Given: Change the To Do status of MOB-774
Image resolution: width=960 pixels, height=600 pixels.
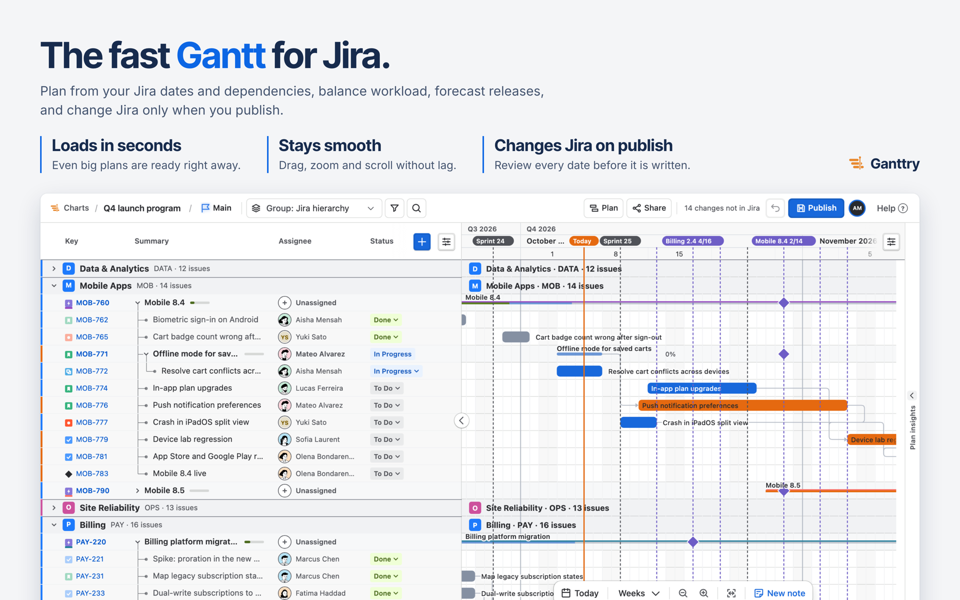Looking at the screenshot, I should [x=386, y=388].
